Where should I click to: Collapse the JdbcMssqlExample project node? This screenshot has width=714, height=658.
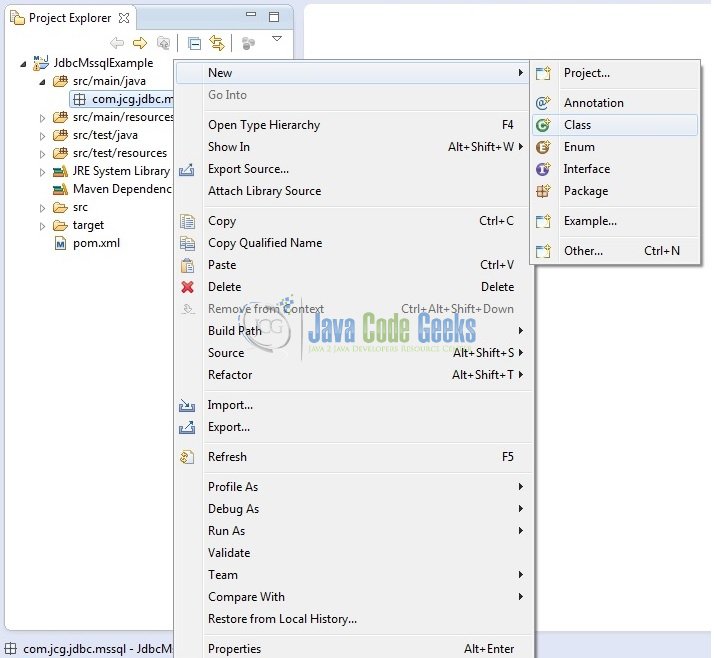23,64
